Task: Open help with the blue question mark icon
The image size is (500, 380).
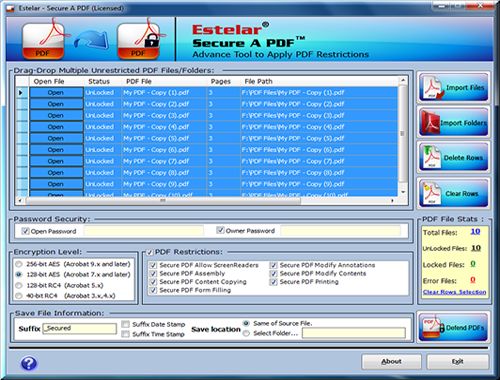Action: (29, 363)
